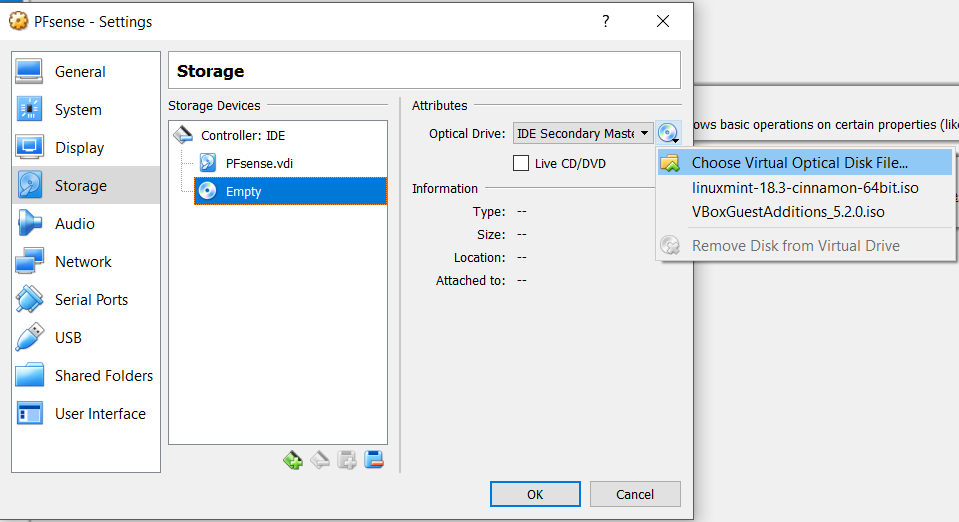Click the add storage attachment icon
The width and height of the screenshot is (959, 522).
347,460
